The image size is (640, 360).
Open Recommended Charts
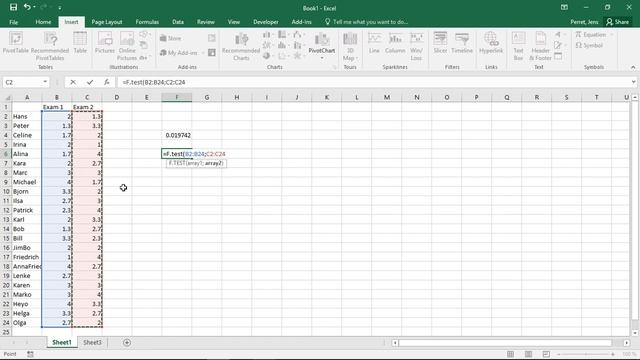tap(241, 46)
